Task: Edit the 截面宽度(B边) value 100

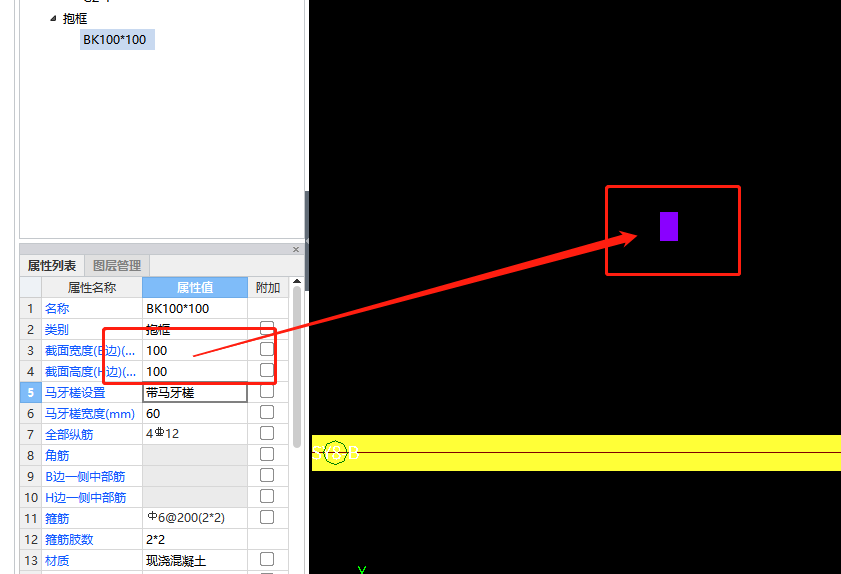Action: (195, 350)
